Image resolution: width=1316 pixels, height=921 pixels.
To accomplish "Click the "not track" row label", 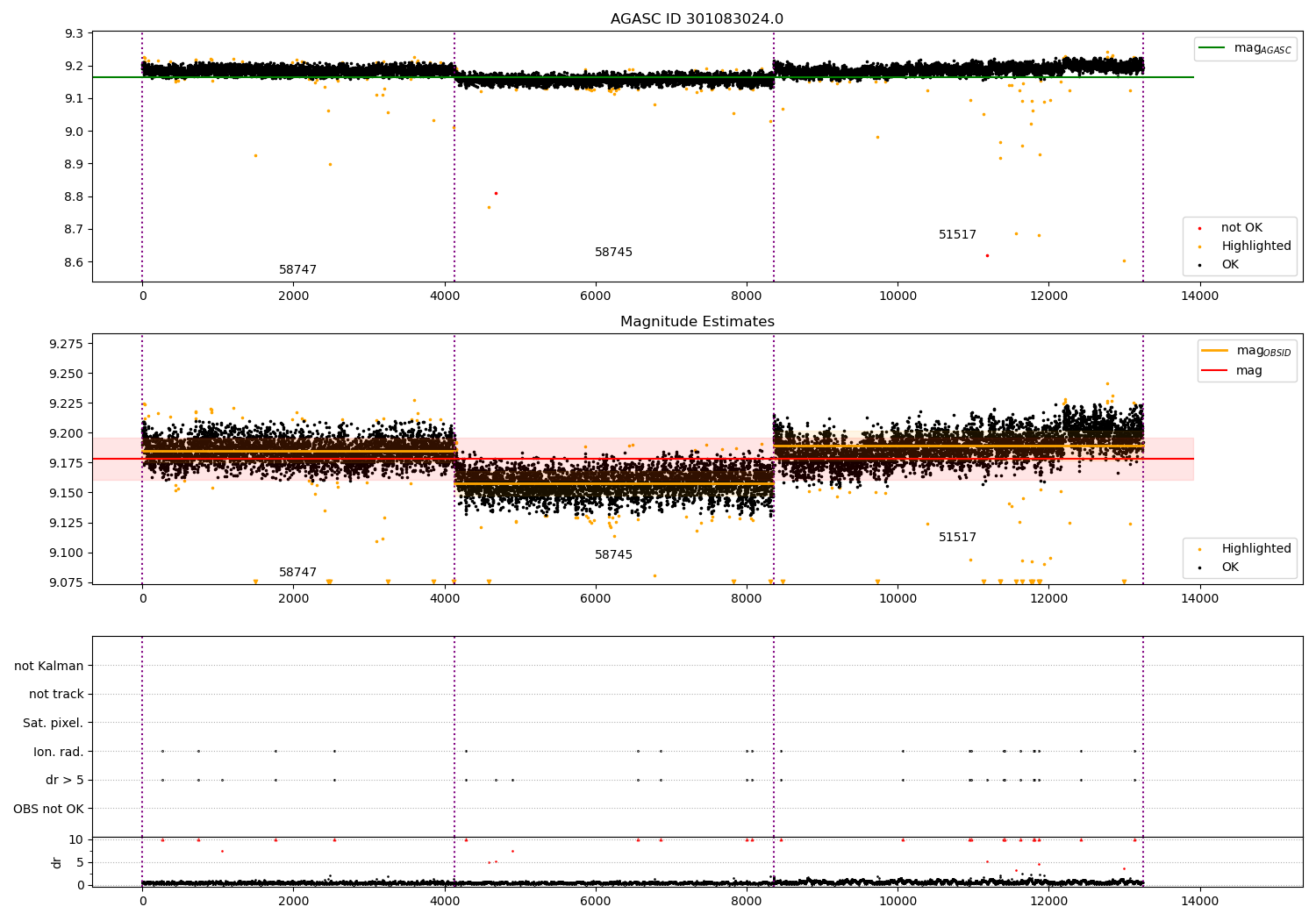I will [x=56, y=695].
